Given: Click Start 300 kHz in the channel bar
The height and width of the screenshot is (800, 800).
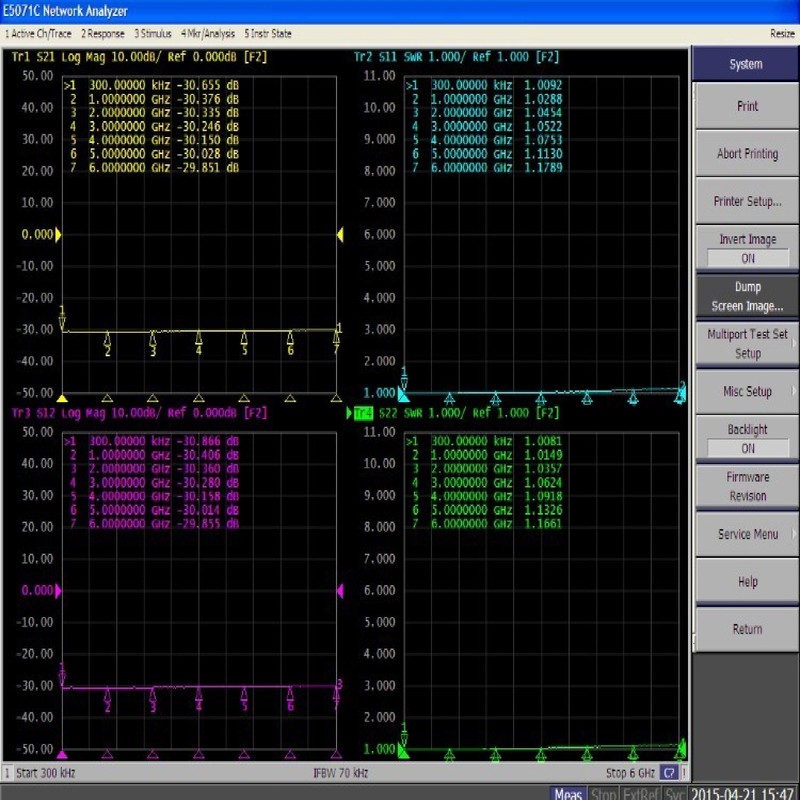Looking at the screenshot, I should (x=45, y=773).
